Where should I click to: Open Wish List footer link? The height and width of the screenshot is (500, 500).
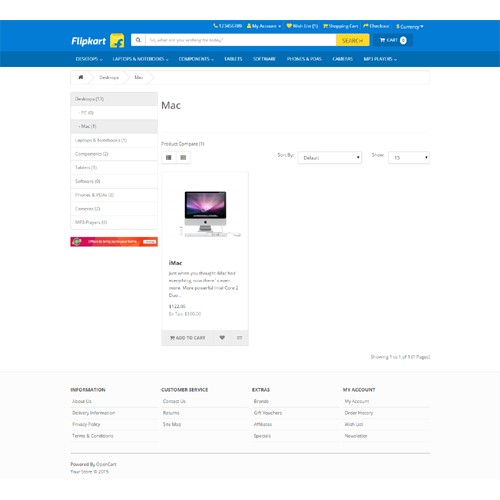[x=354, y=424]
